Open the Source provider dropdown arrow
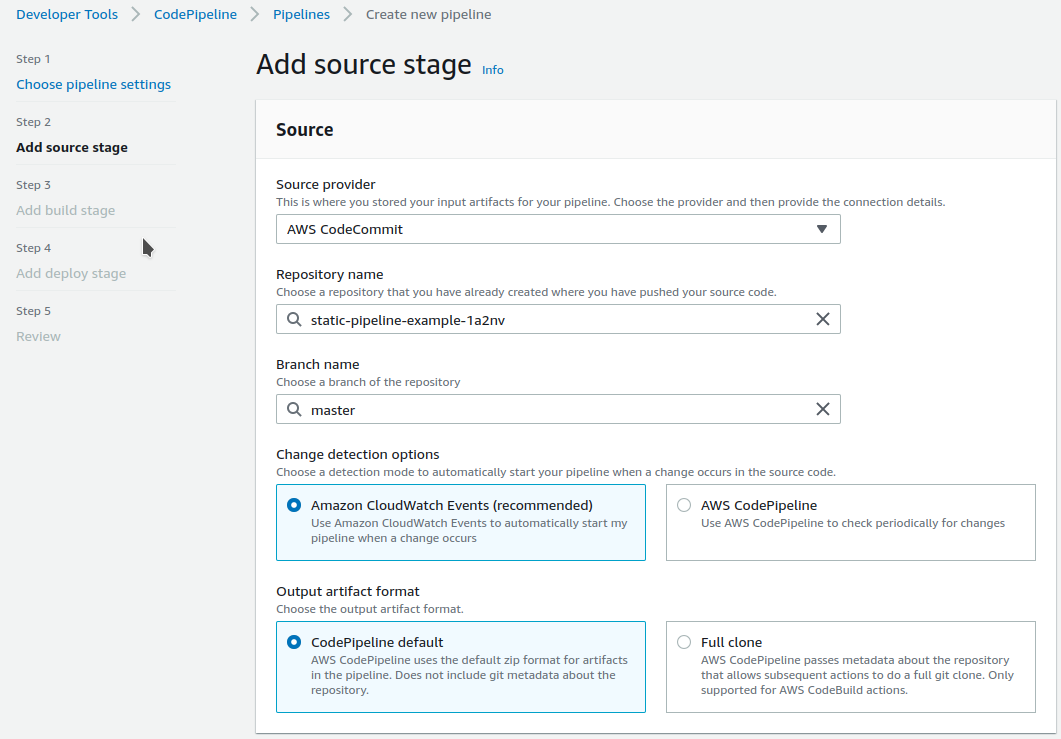The height and width of the screenshot is (739, 1061). point(821,229)
